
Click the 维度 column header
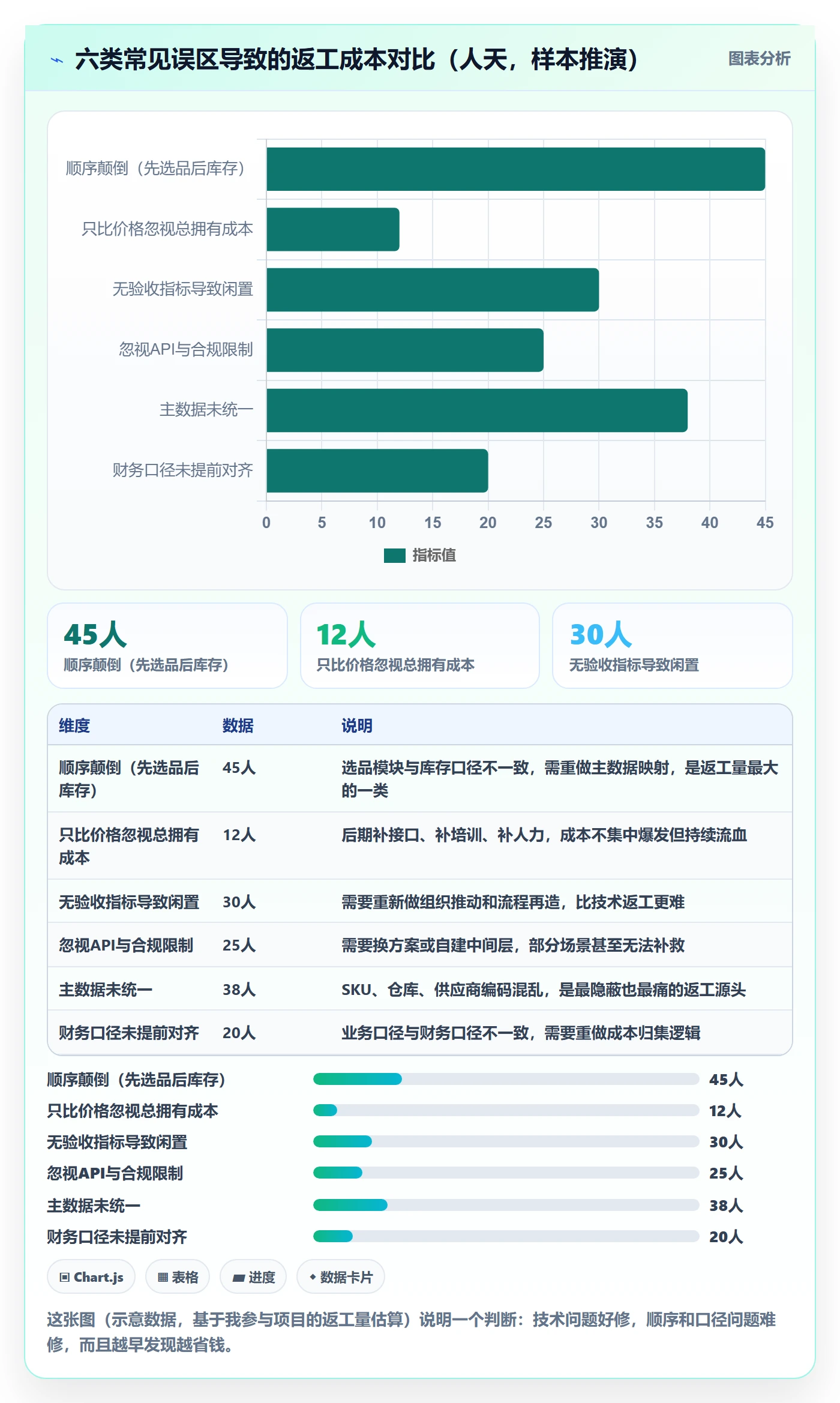tap(74, 726)
